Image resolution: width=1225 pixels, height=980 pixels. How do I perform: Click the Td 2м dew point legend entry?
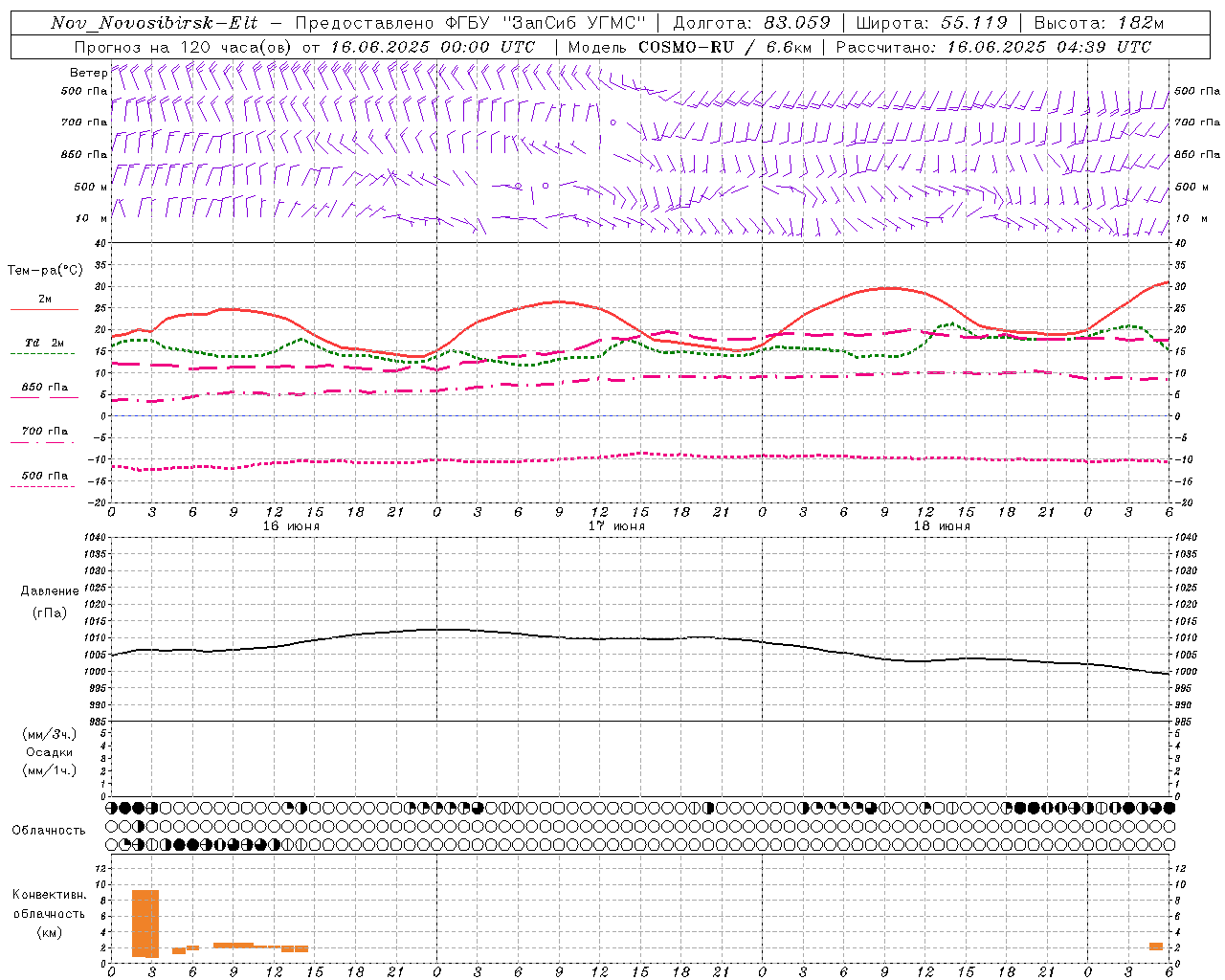coord(44,346)
